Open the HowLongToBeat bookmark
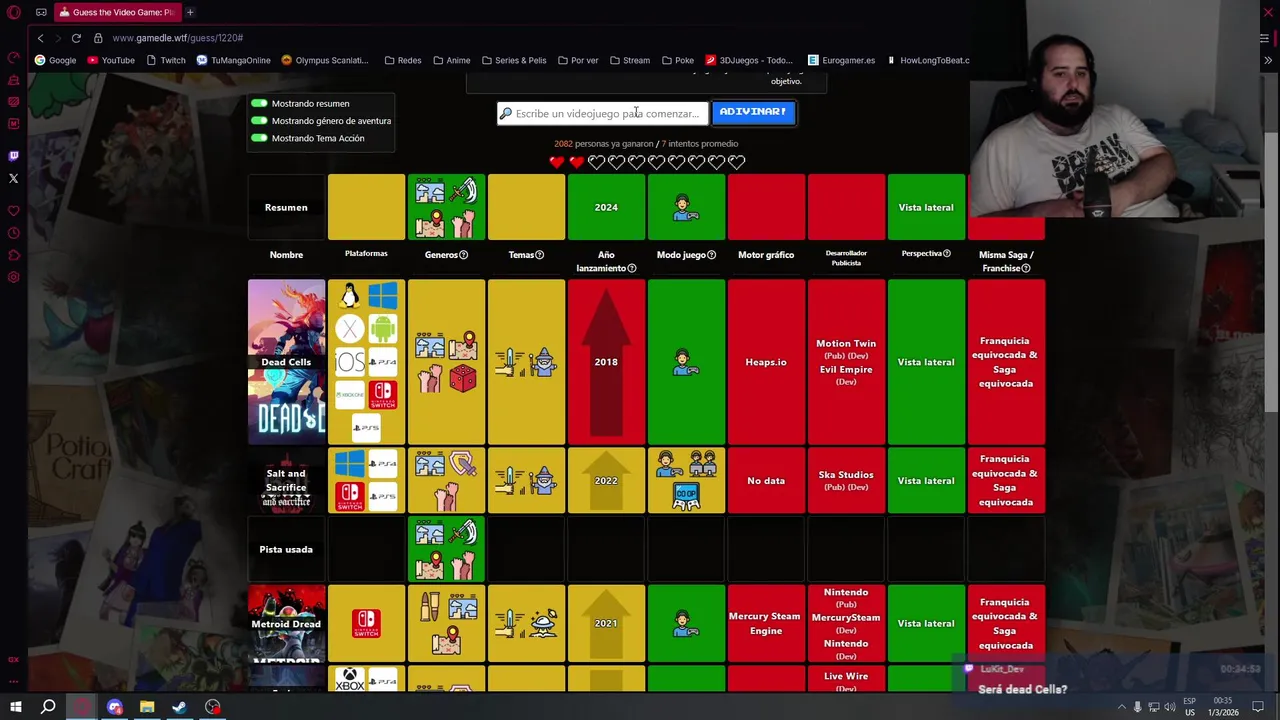1280x720 pixels. pos(928,60)
